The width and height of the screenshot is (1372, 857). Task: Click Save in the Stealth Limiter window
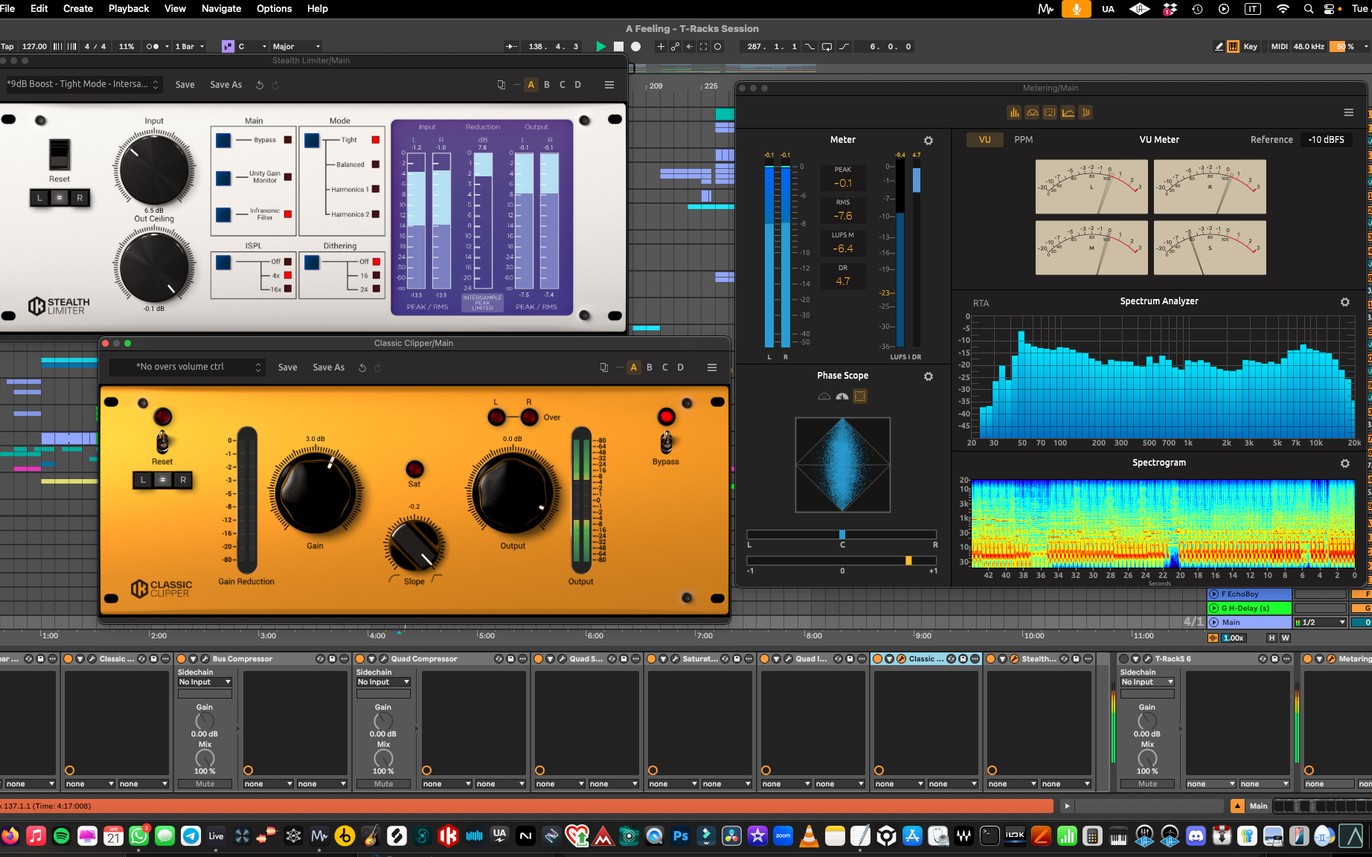[x=185, y=85]
